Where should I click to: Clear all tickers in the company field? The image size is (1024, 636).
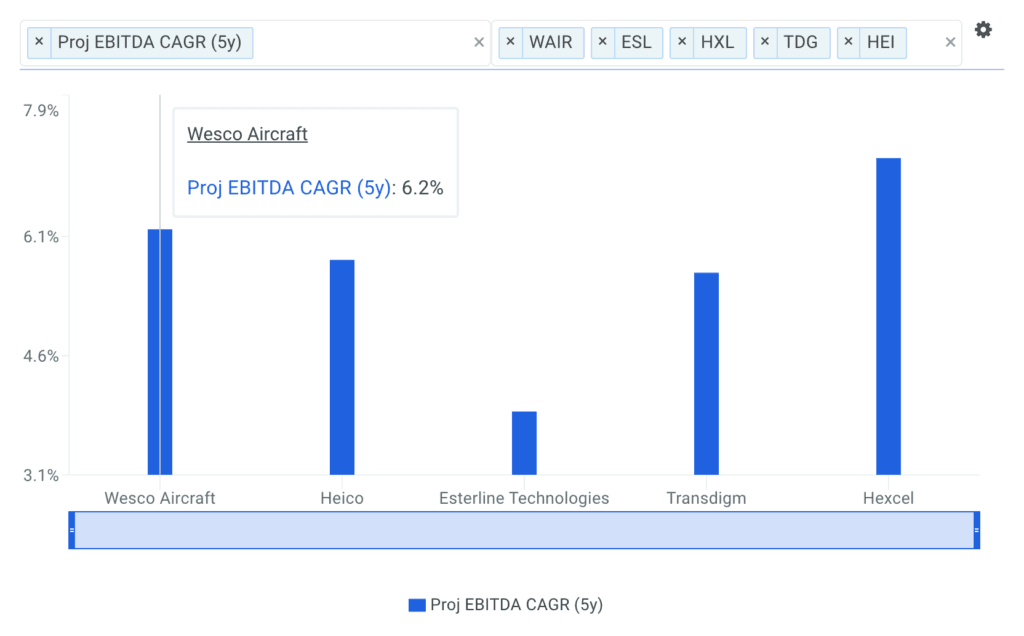[x=950, y=42]
